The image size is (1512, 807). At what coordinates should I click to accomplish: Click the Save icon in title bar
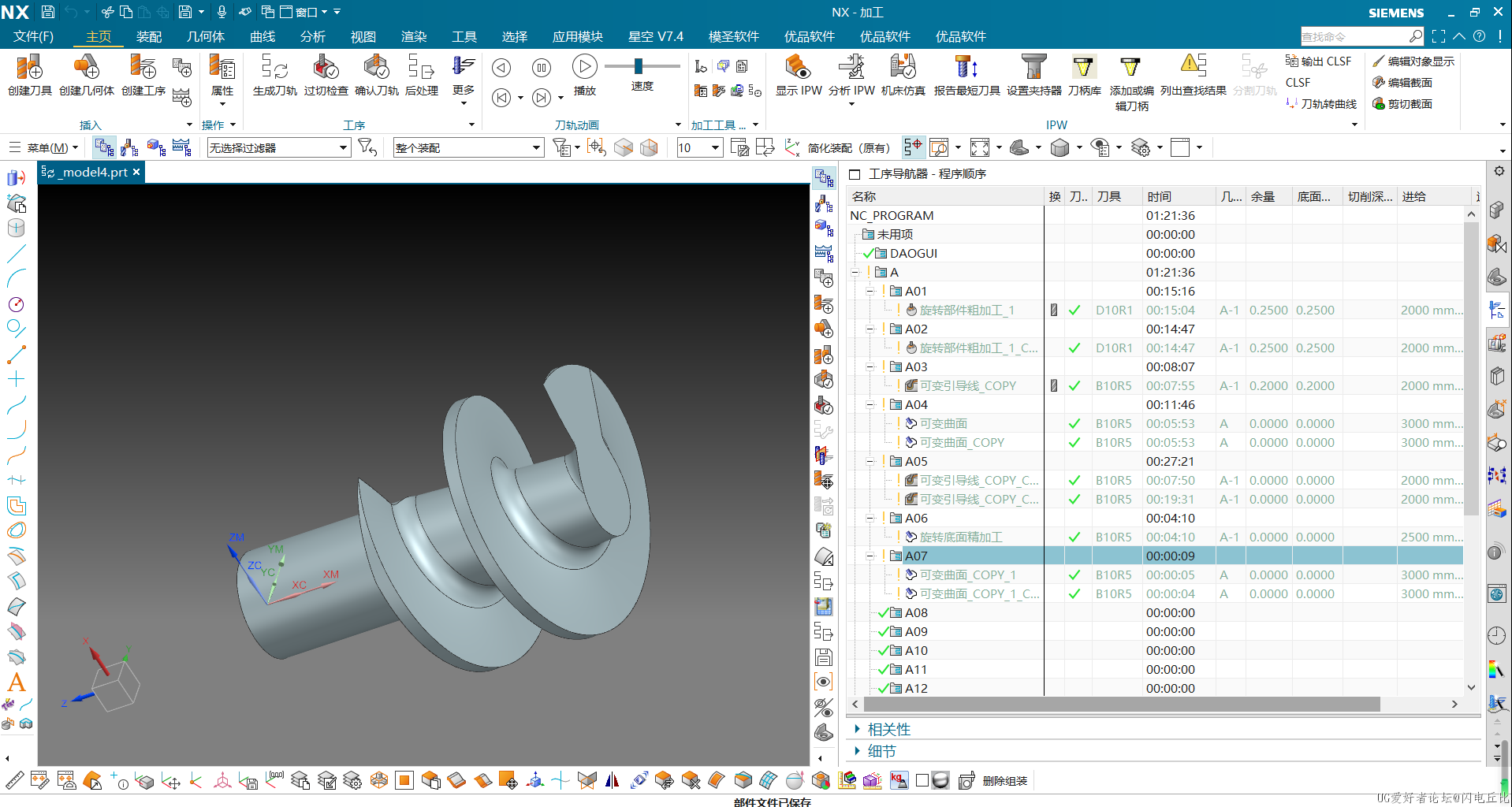tap(47, 12)
